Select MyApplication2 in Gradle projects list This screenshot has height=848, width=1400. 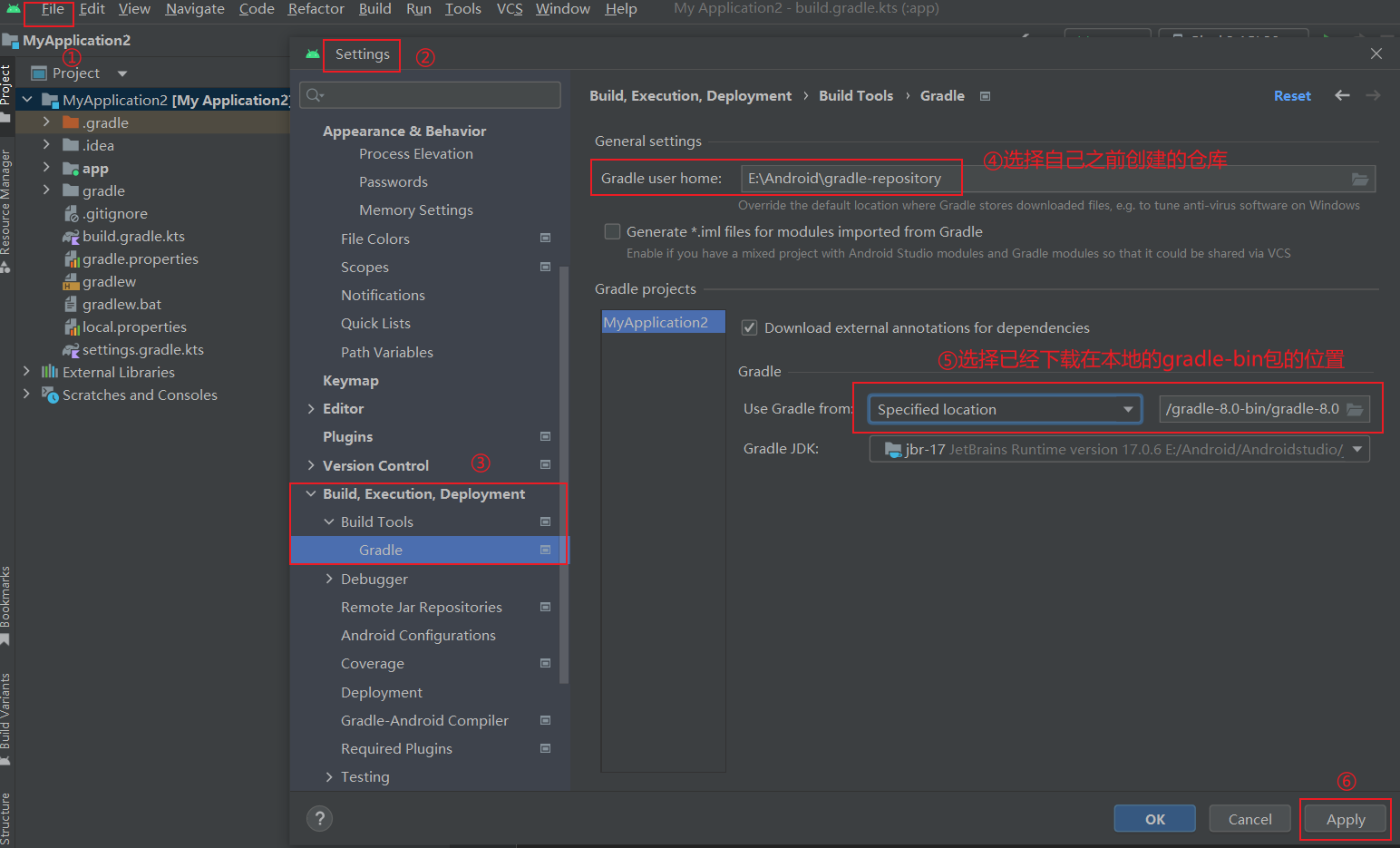pos(663,322)
